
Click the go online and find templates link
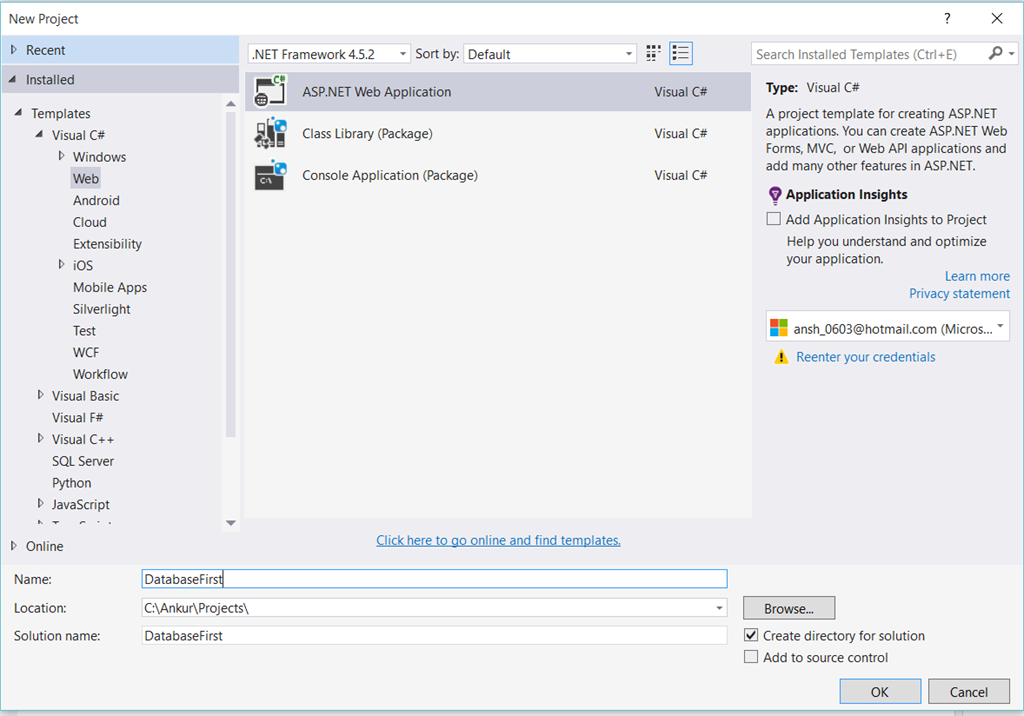pyautogui.click(x=498, y=540)
